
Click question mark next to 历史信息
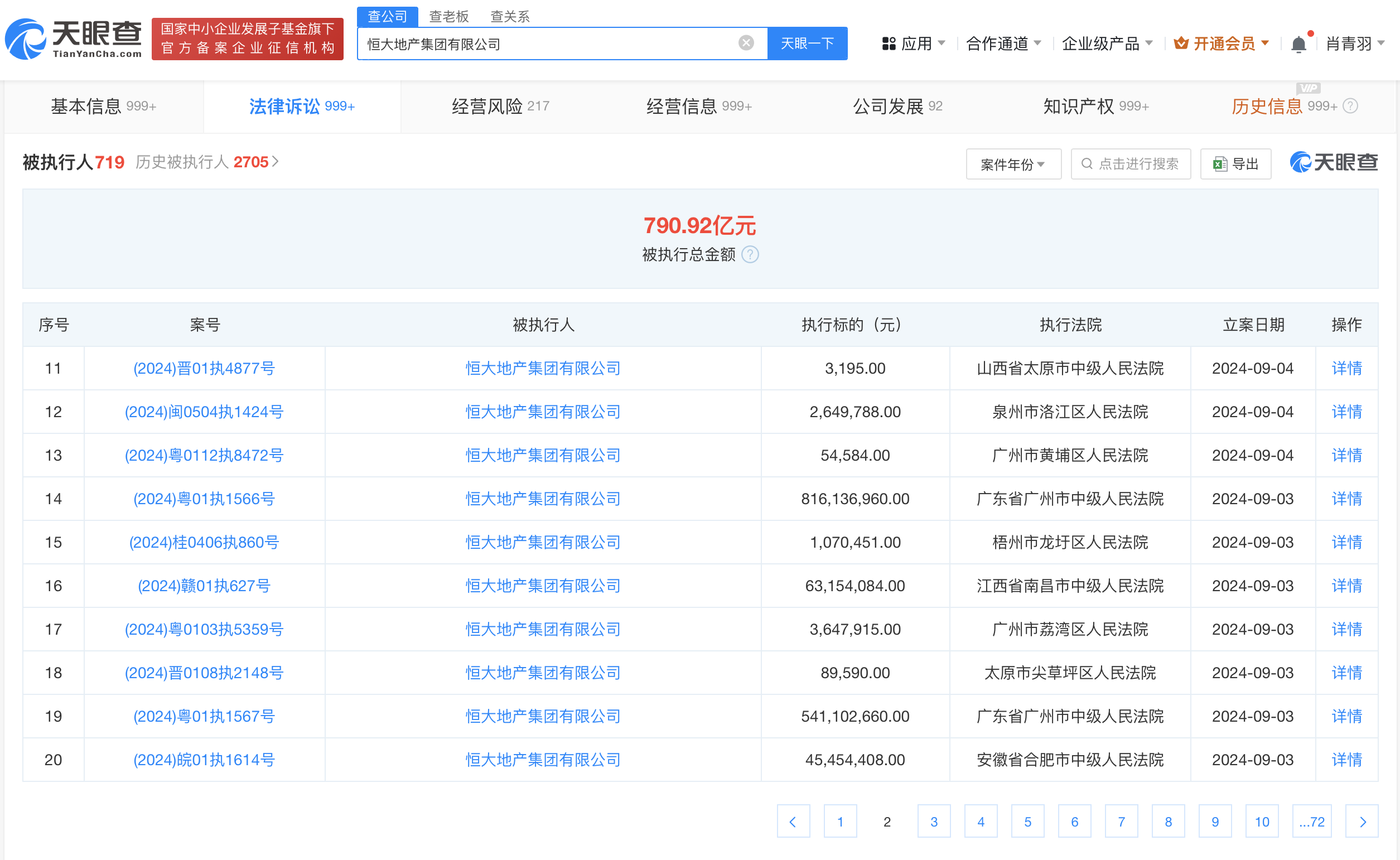coord(1350,106)
